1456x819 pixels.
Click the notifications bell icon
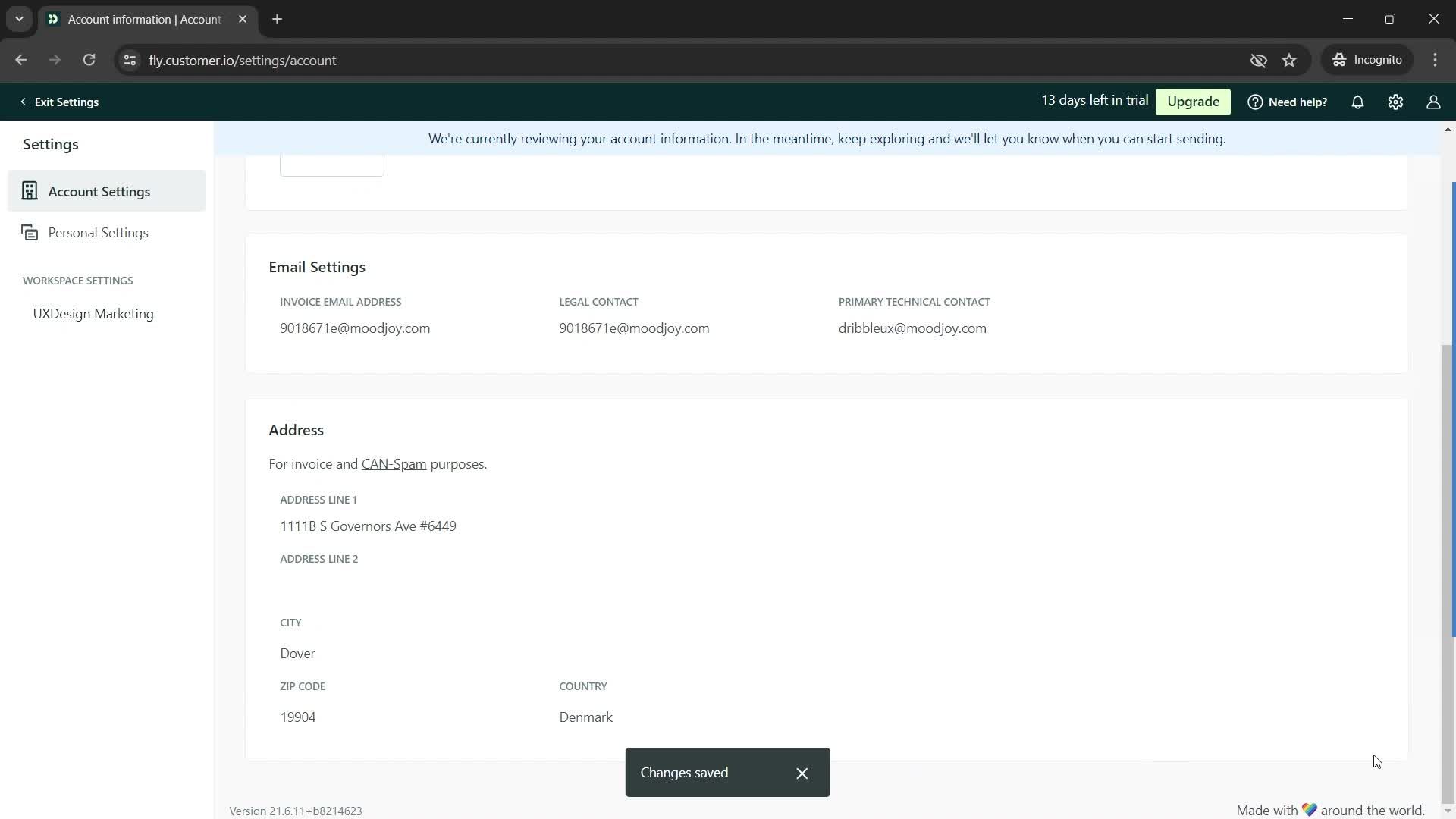pyautogui.click(x=1358, y=102)
